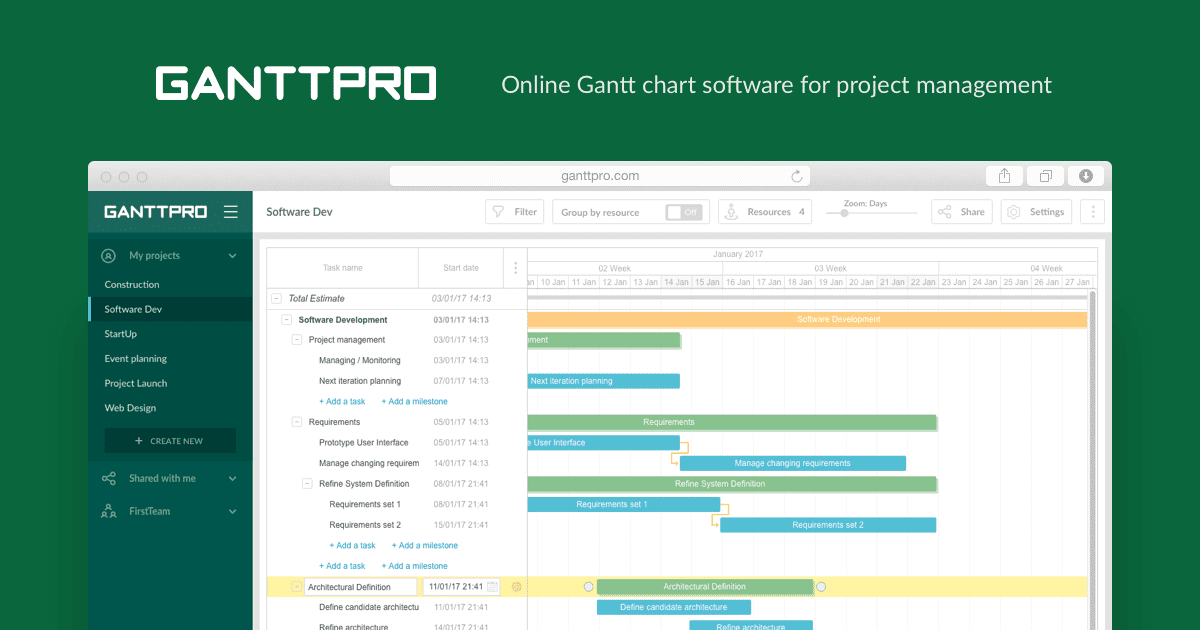Adjust the Zoom Days slider handle
1200x630 pixels.
[844, 213]
